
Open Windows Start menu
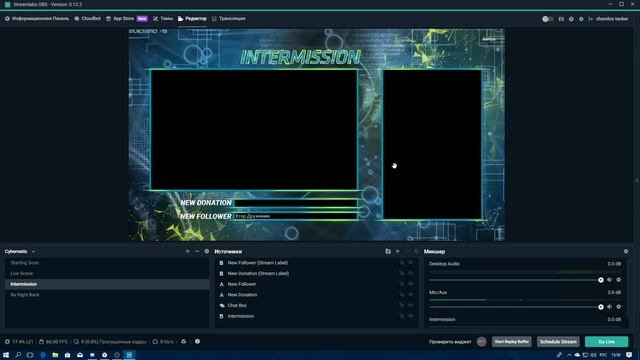click(6, 355)
